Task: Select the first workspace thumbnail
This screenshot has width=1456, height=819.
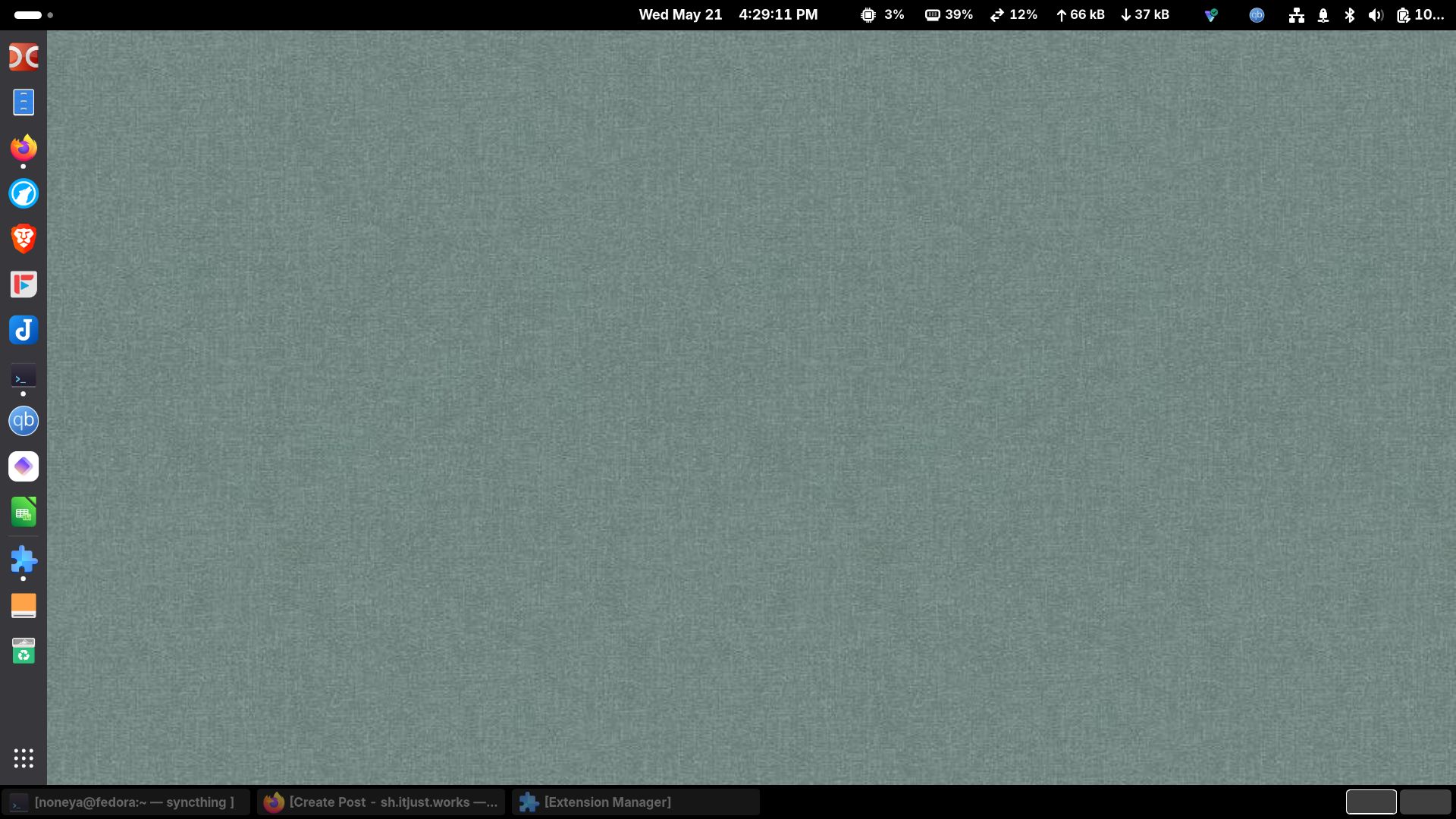Action: click(1371, 802)
